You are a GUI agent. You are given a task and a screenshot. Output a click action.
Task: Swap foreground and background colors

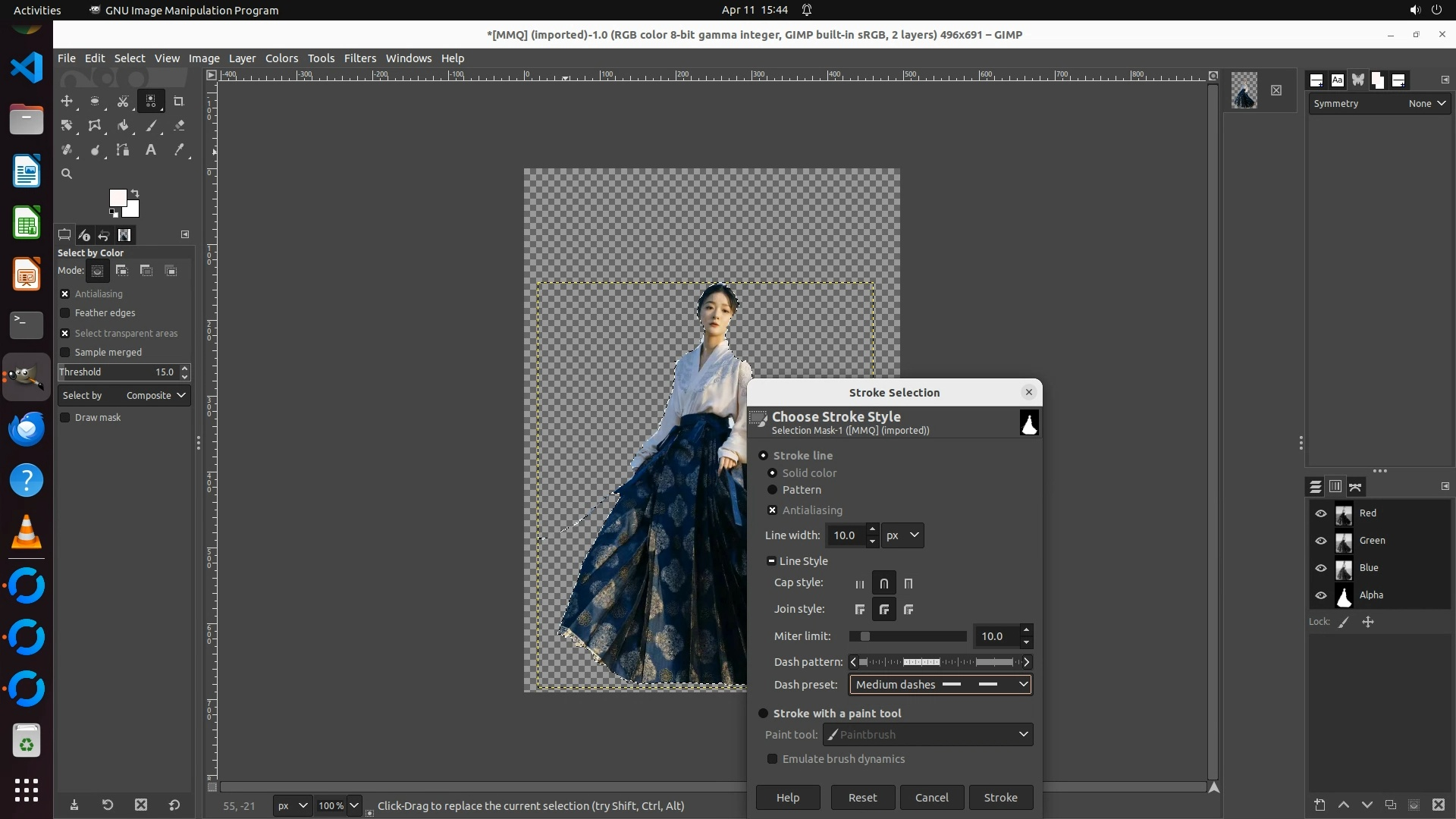(135, 193)
